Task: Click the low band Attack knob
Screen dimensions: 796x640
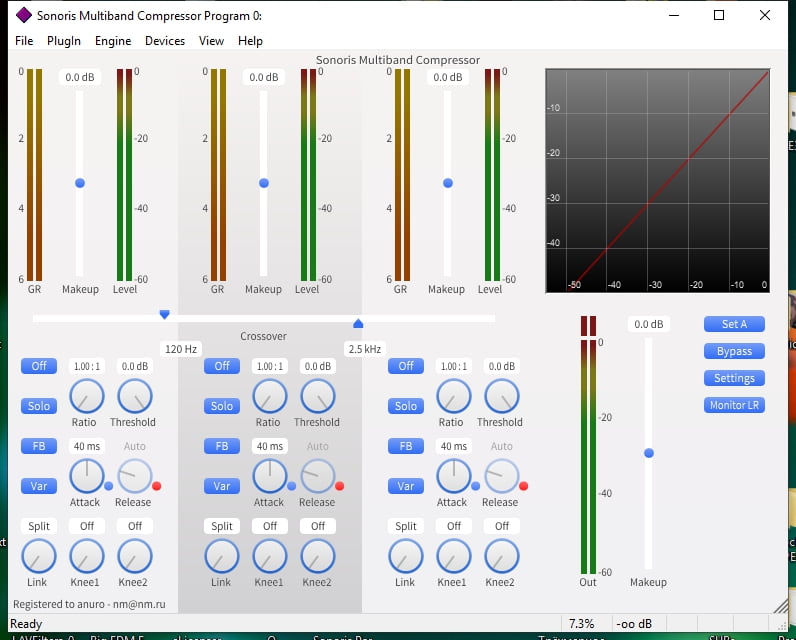Action: (87, 476)
